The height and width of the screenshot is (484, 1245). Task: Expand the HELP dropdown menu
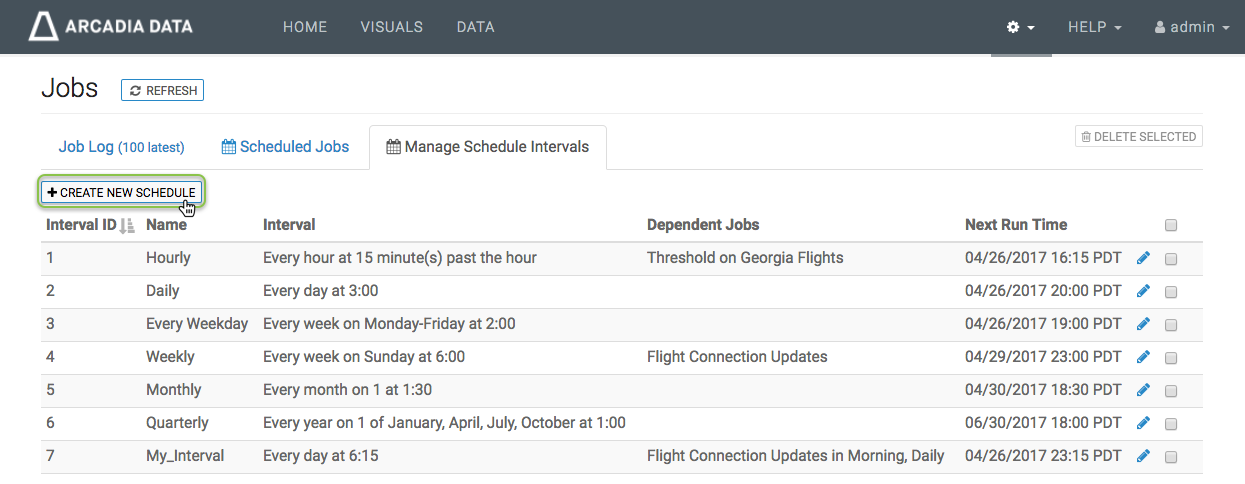tap(1094, 27)
